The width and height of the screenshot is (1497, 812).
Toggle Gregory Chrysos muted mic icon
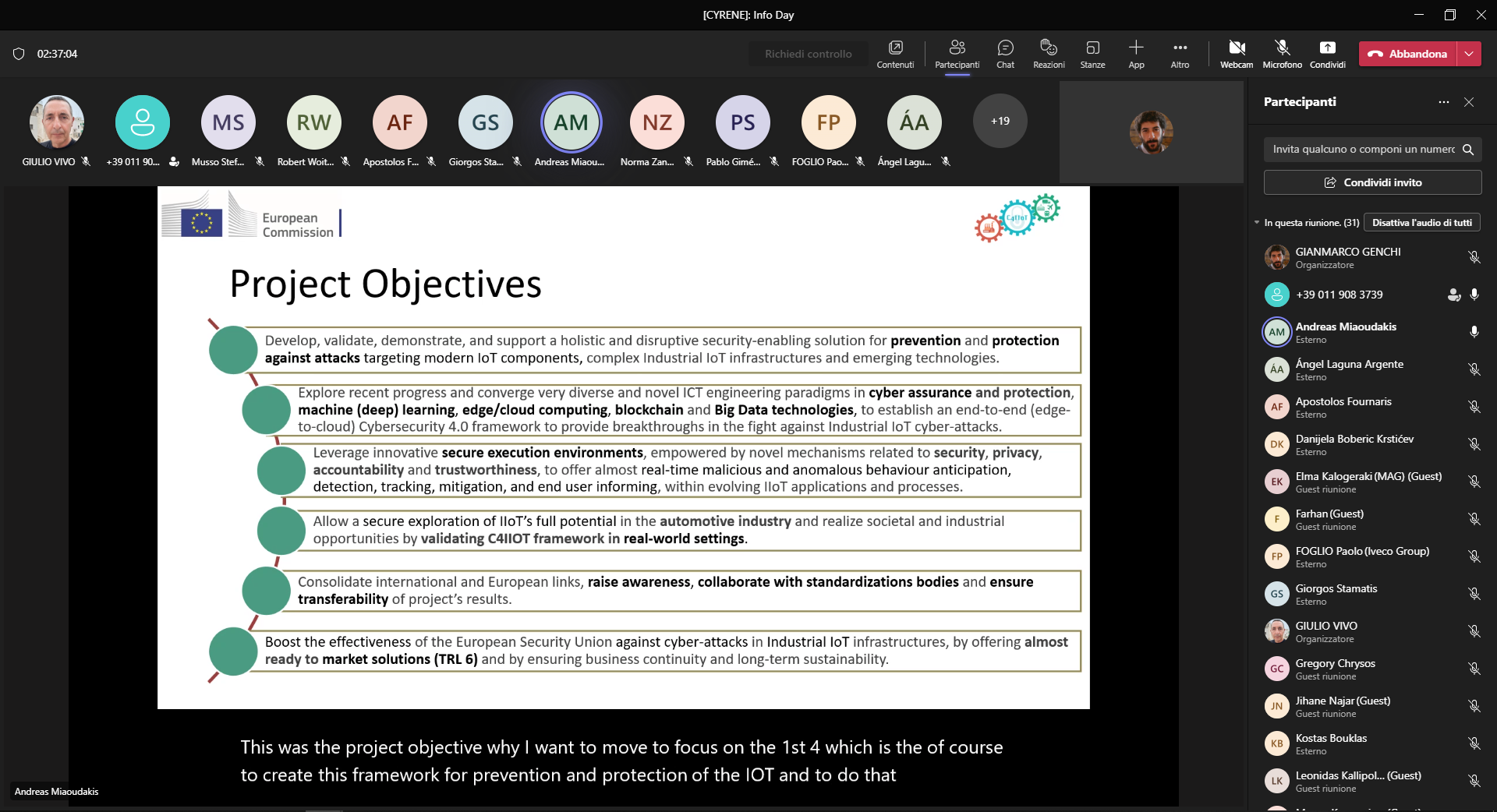[1474, 669]
